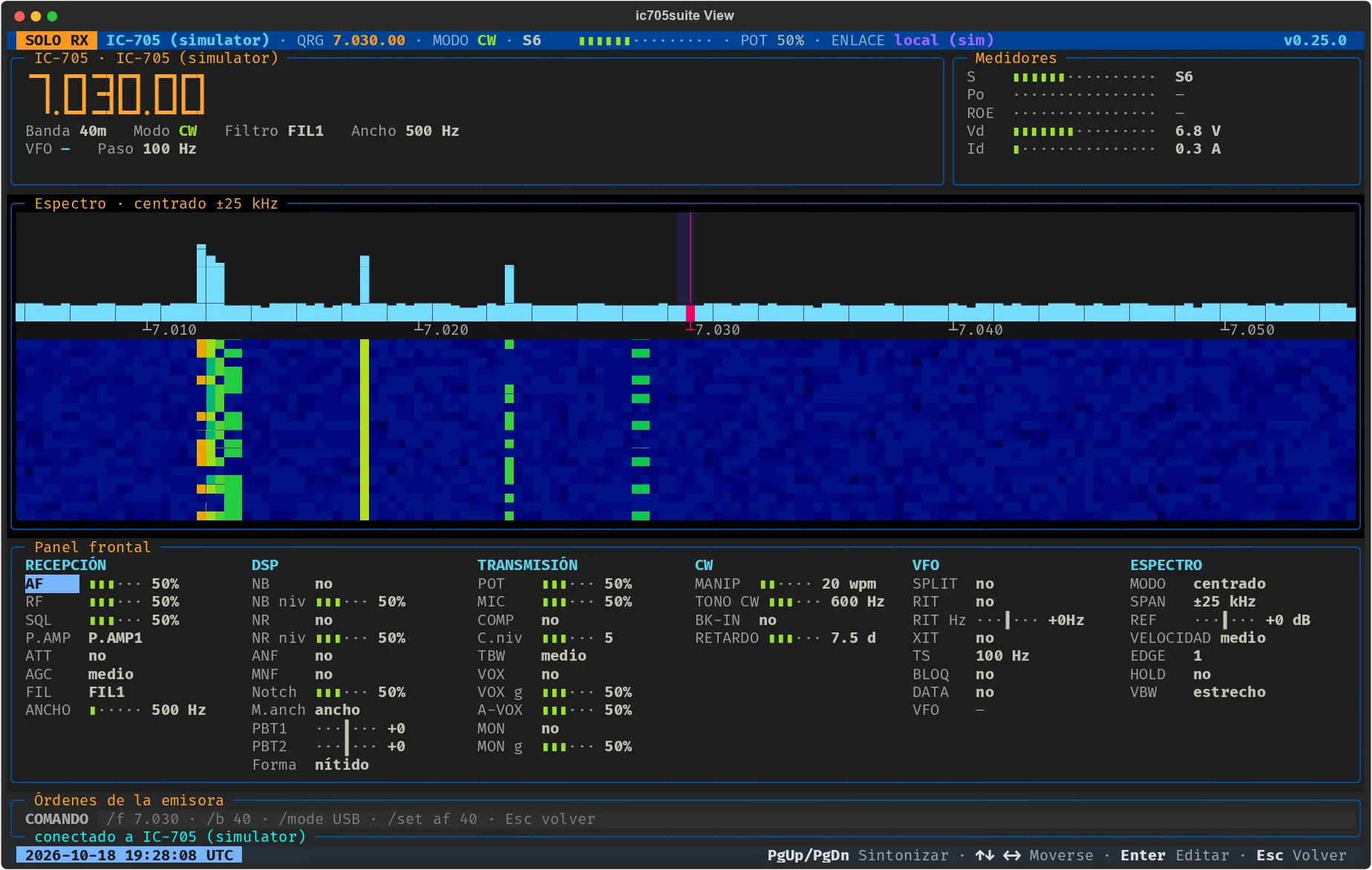
Task: Click the large 7.030.00 frequency display
Action: 117,94
